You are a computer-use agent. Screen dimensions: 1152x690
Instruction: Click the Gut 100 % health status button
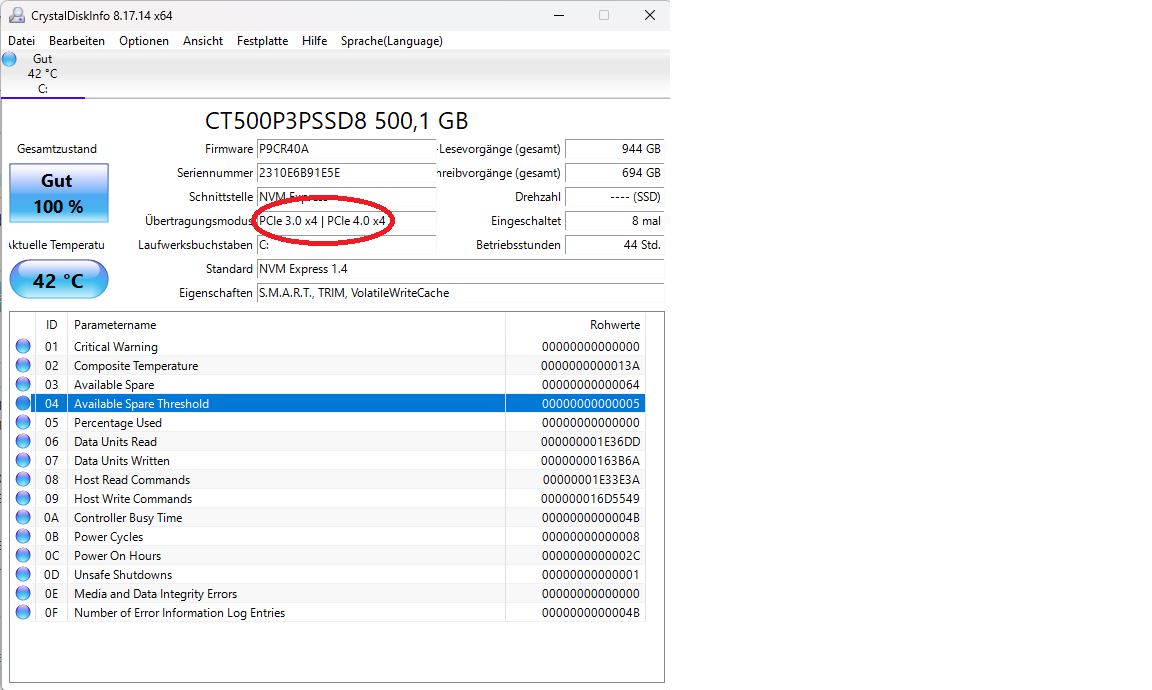59,193
